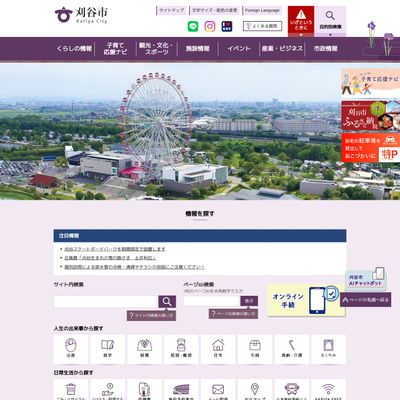Open the housing (house) life-event icon
400x400 pixels.
[x=218, y=349]
